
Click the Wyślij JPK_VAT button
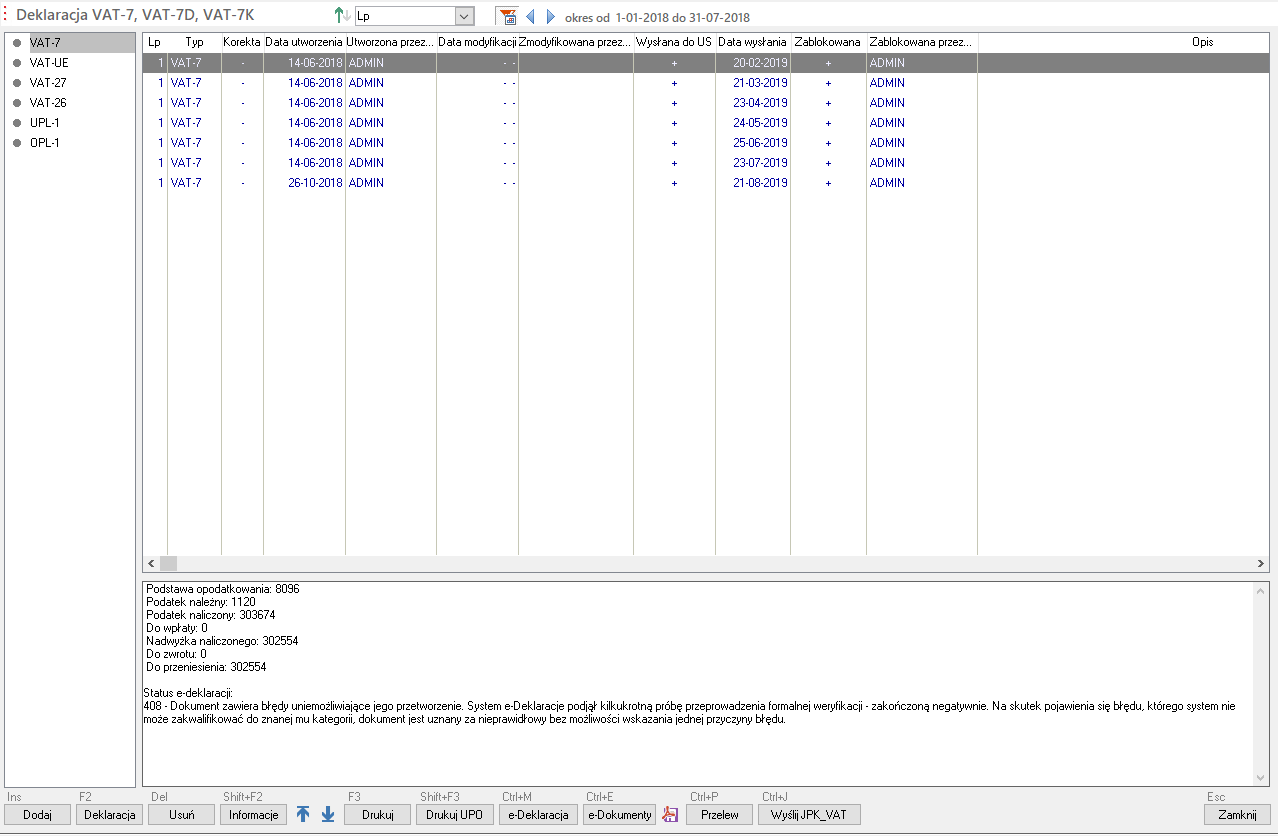[808, 814]
